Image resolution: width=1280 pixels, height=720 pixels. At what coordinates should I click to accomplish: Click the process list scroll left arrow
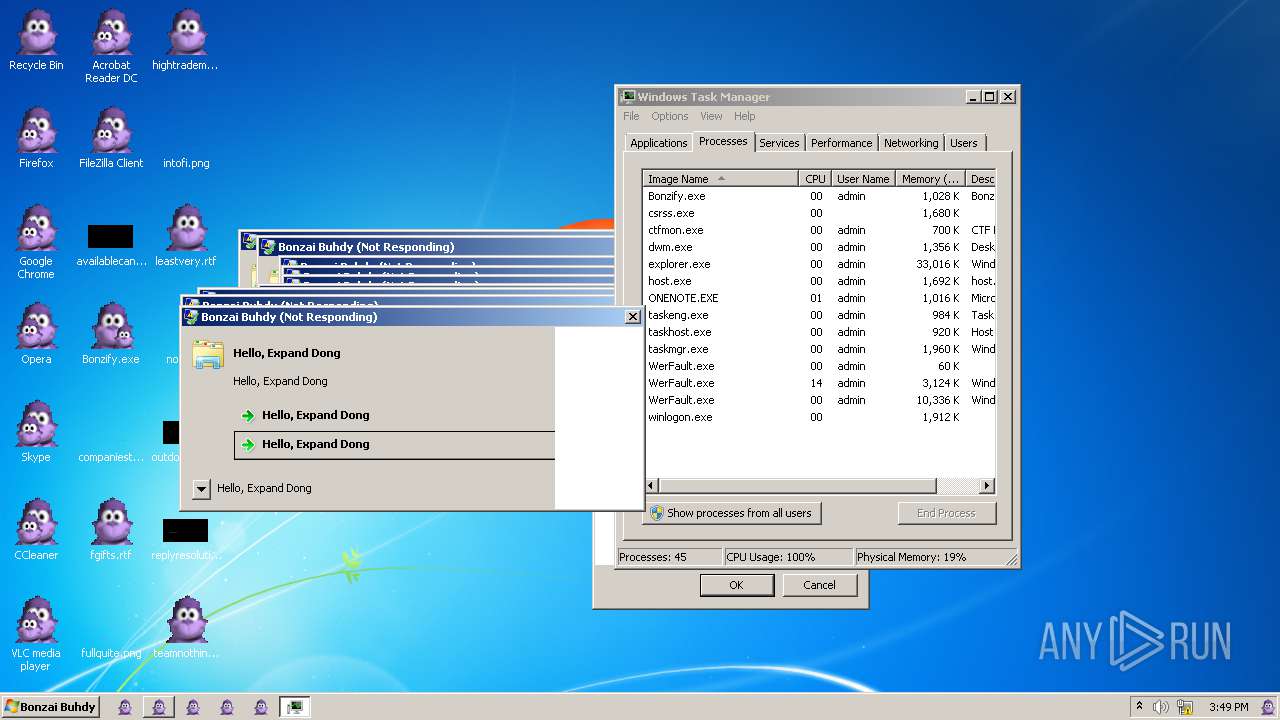pos(651,486)
